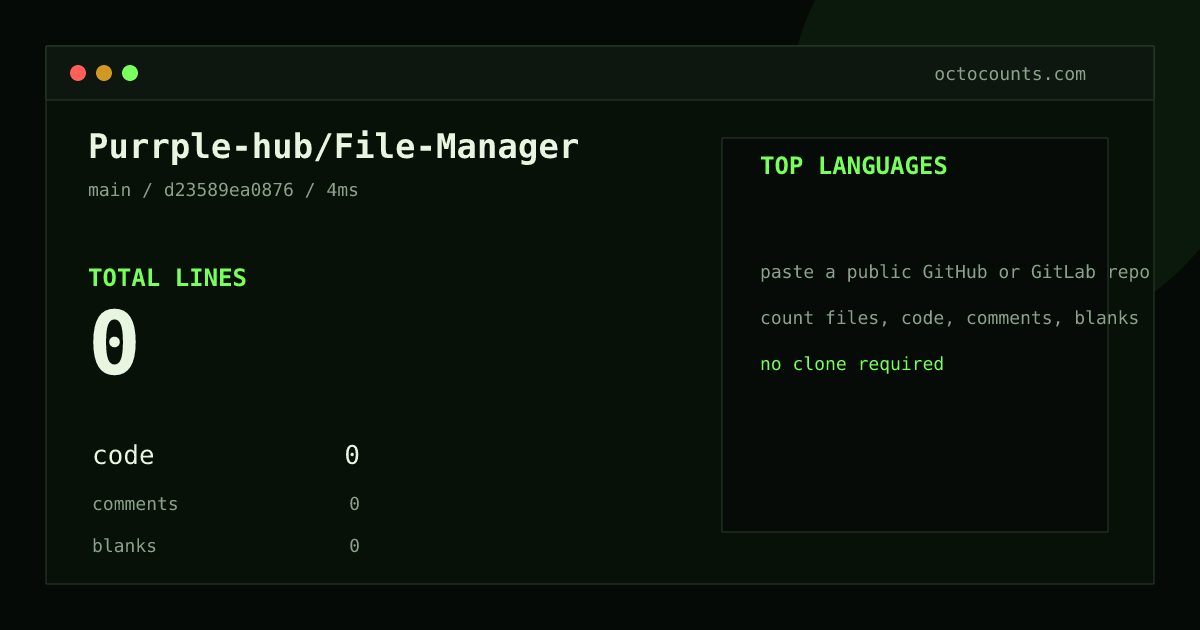Click the 'comments' row label

pos(135,504)
